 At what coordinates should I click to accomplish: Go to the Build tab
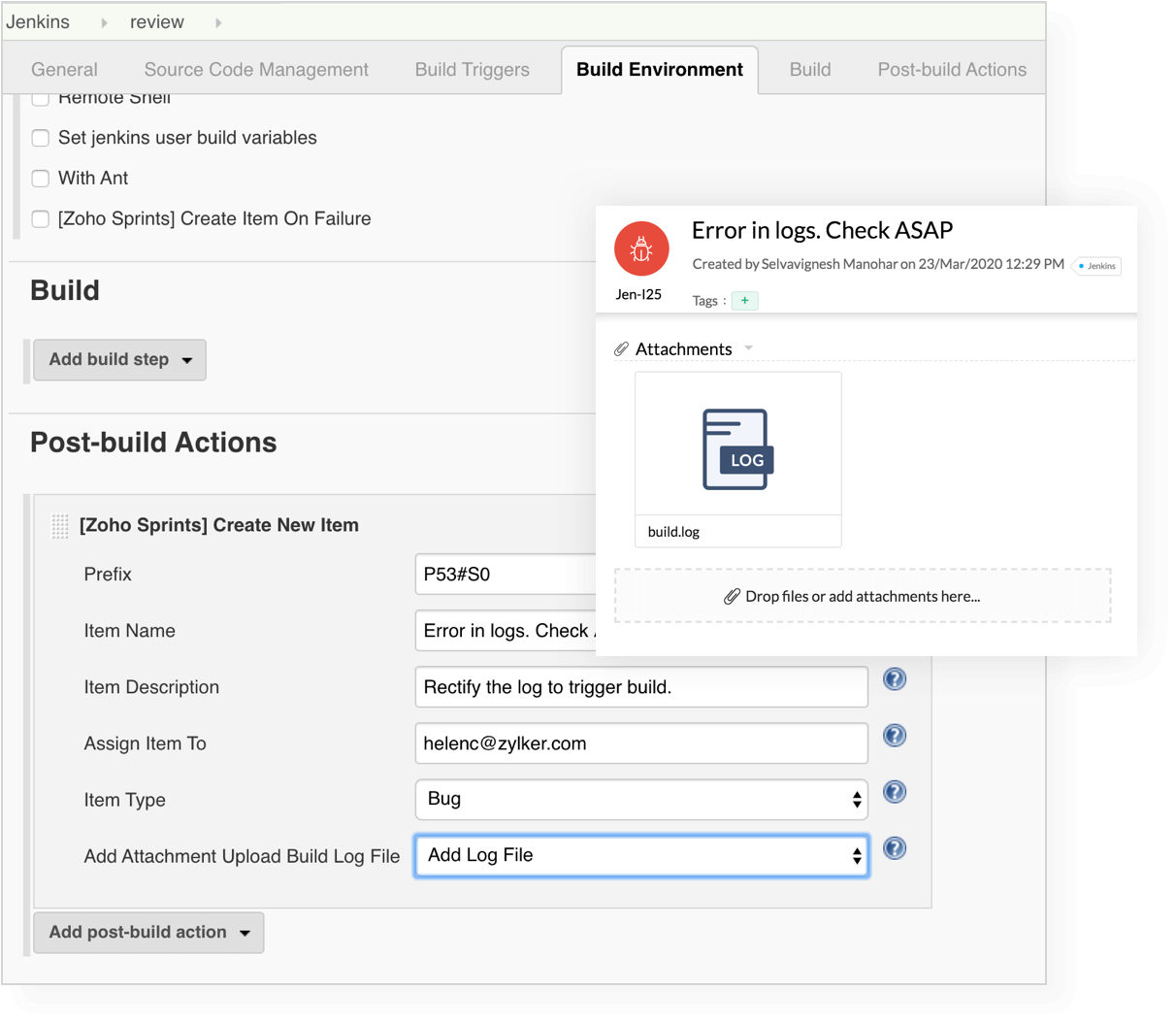[x=810, y=70]
